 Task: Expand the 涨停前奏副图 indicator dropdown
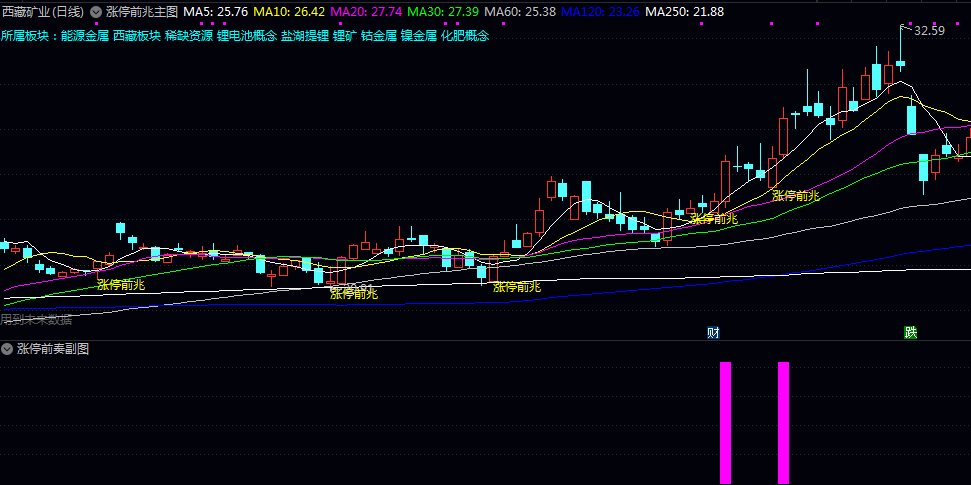click(x=7, y=349)
